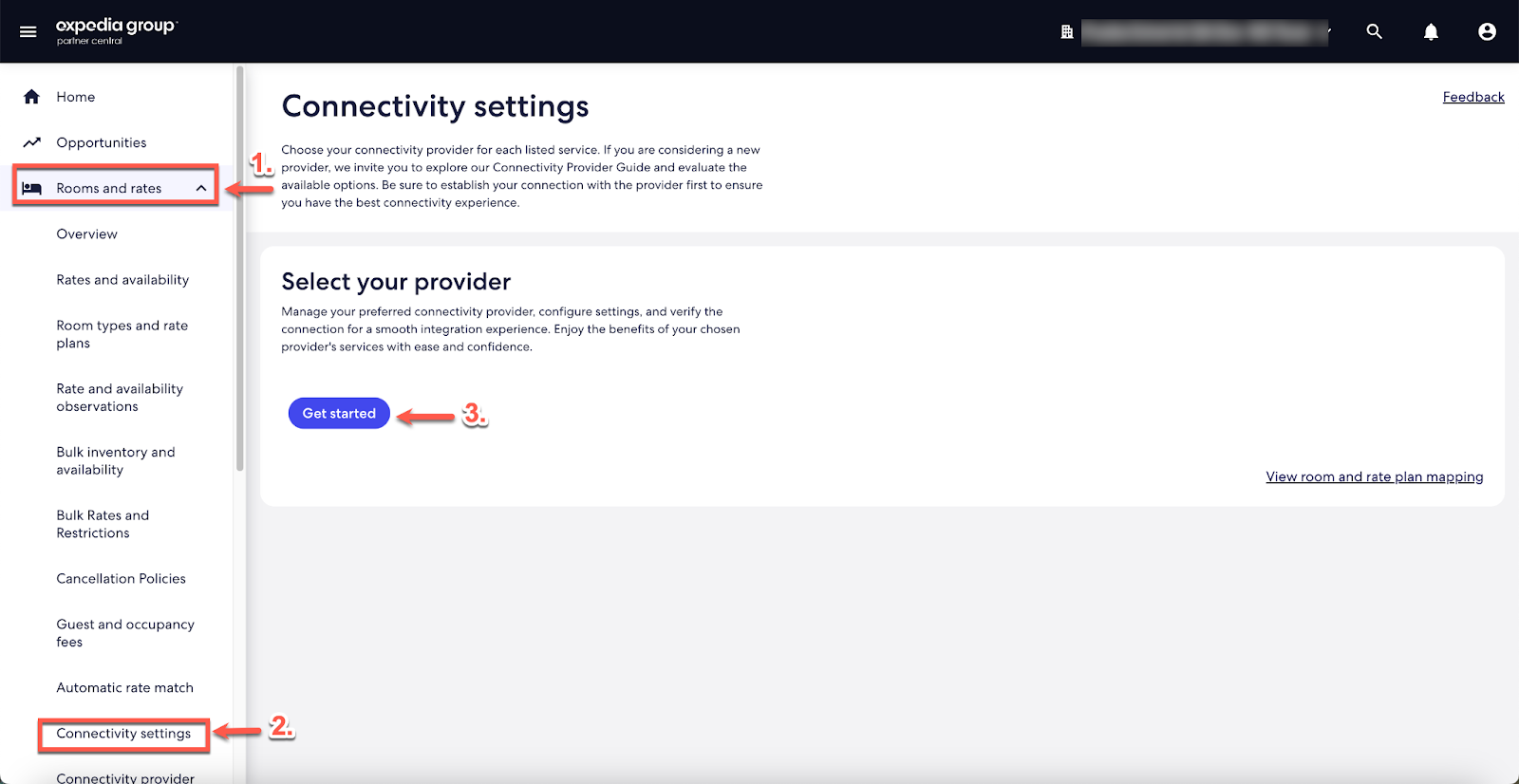The image size is (1519, 784).
Task: Click the Opportunities trend arrow icon
Action: [31, 142]
